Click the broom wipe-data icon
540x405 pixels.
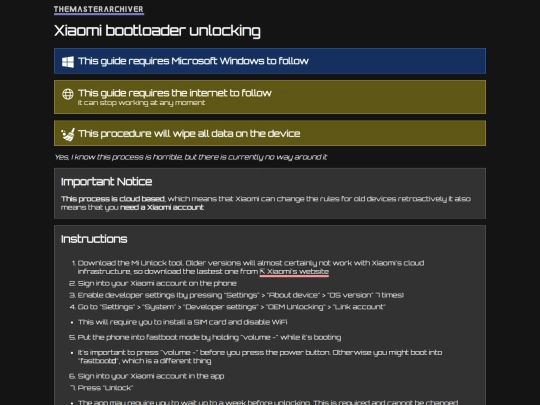(68, 134)
